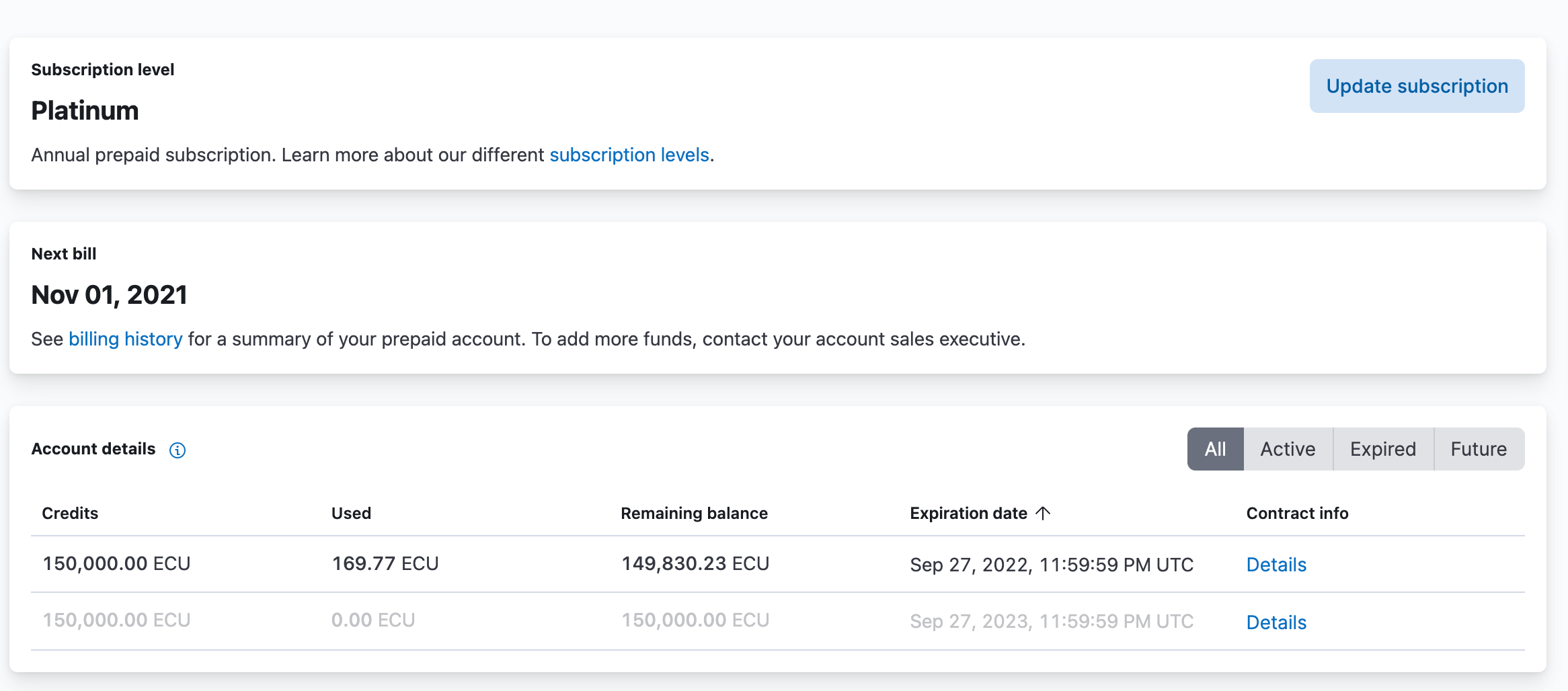Click the Next bill label
1568x691 pixels.
pos(64,254)
